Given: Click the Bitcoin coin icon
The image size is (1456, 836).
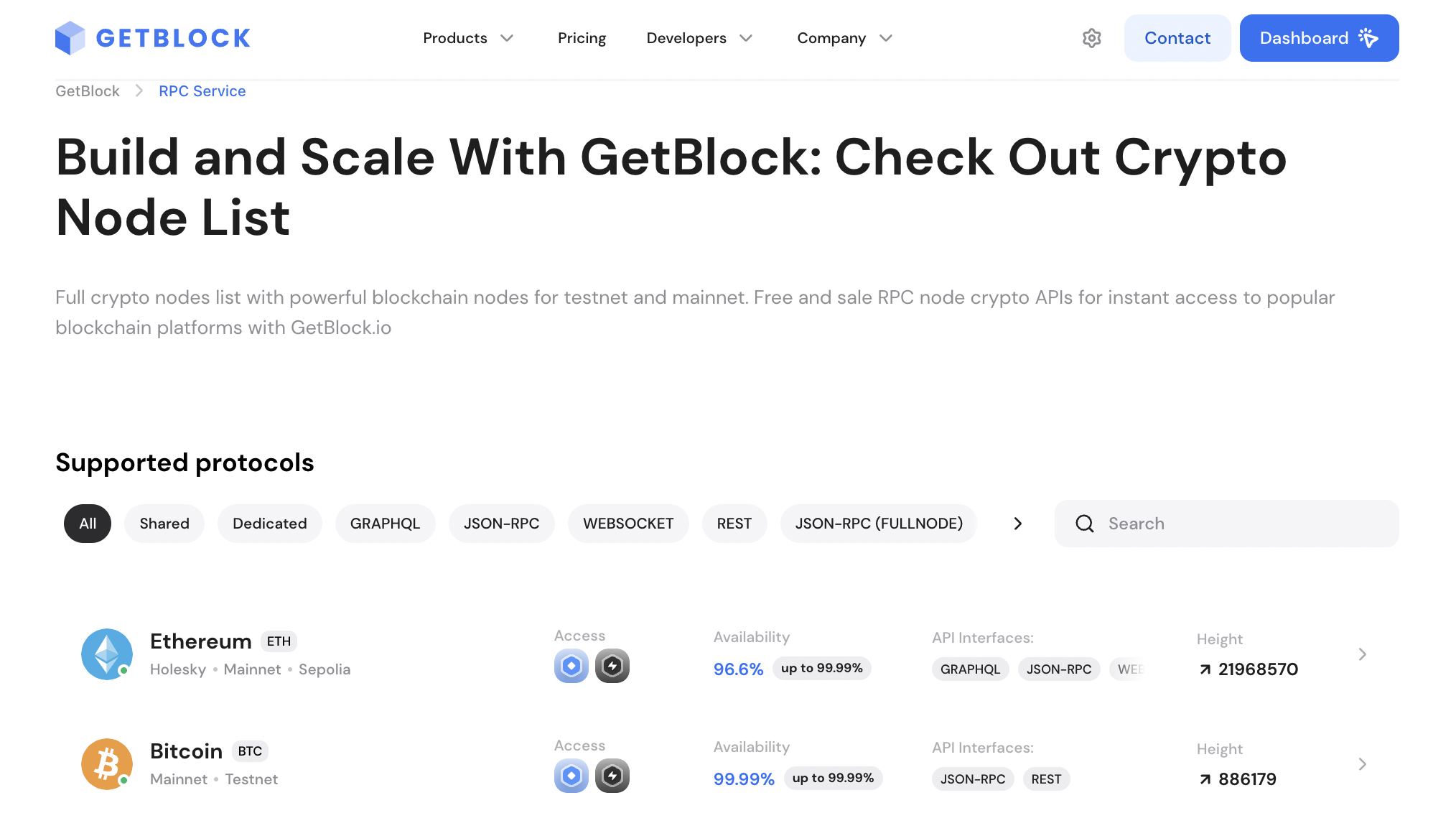Looking at the screenshot, I should pos(107,764).
